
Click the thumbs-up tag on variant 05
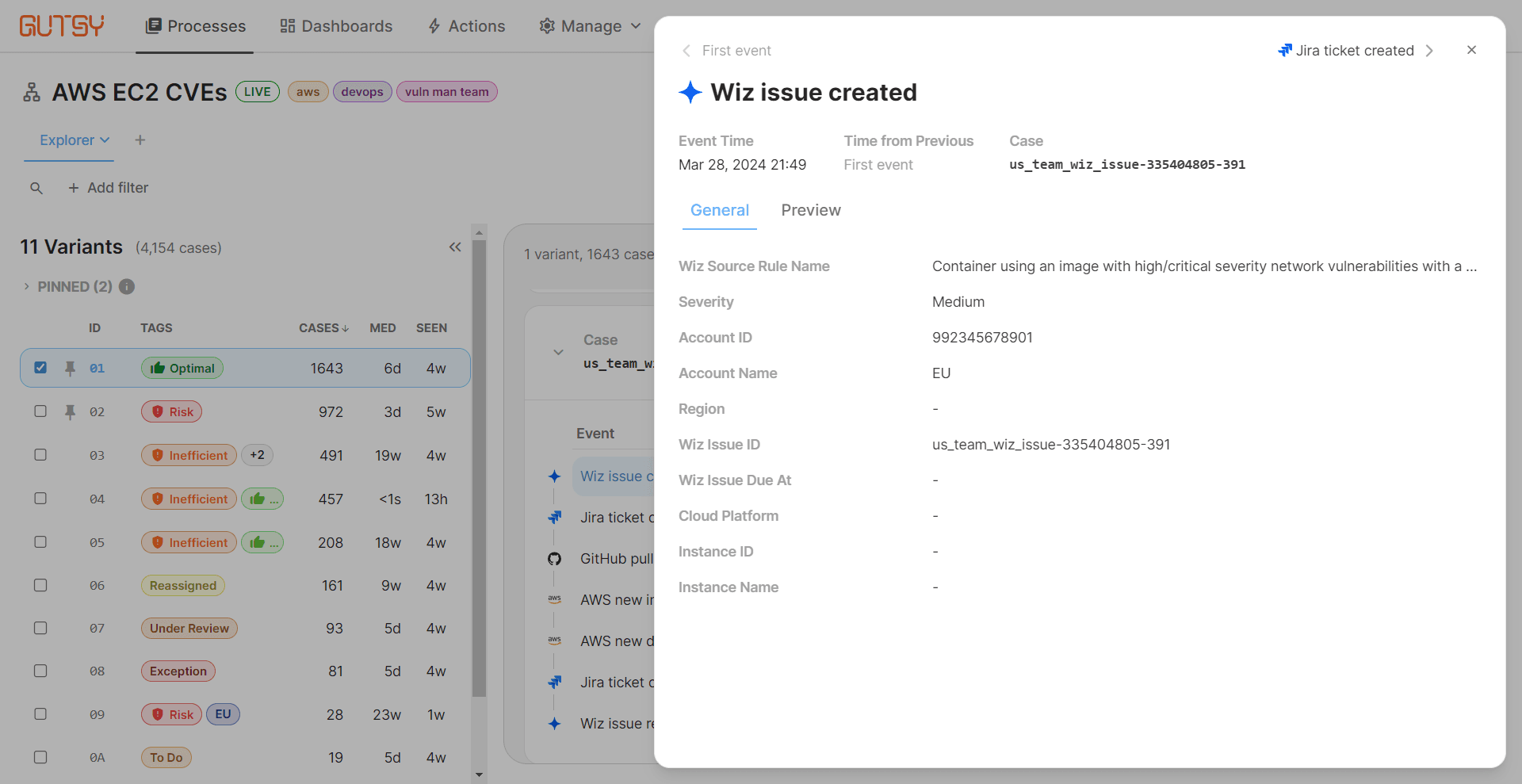pyautogui.click(x=262, y=542)
